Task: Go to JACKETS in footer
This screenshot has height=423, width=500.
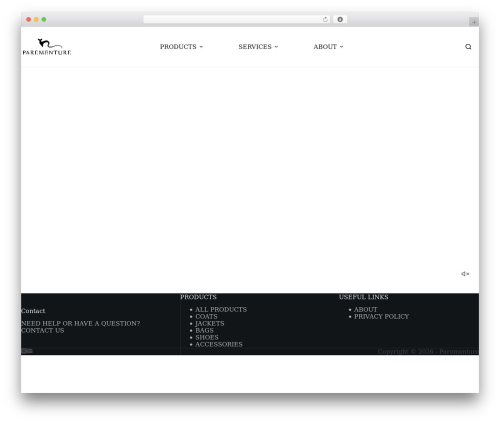Action: tap(210, 324)
